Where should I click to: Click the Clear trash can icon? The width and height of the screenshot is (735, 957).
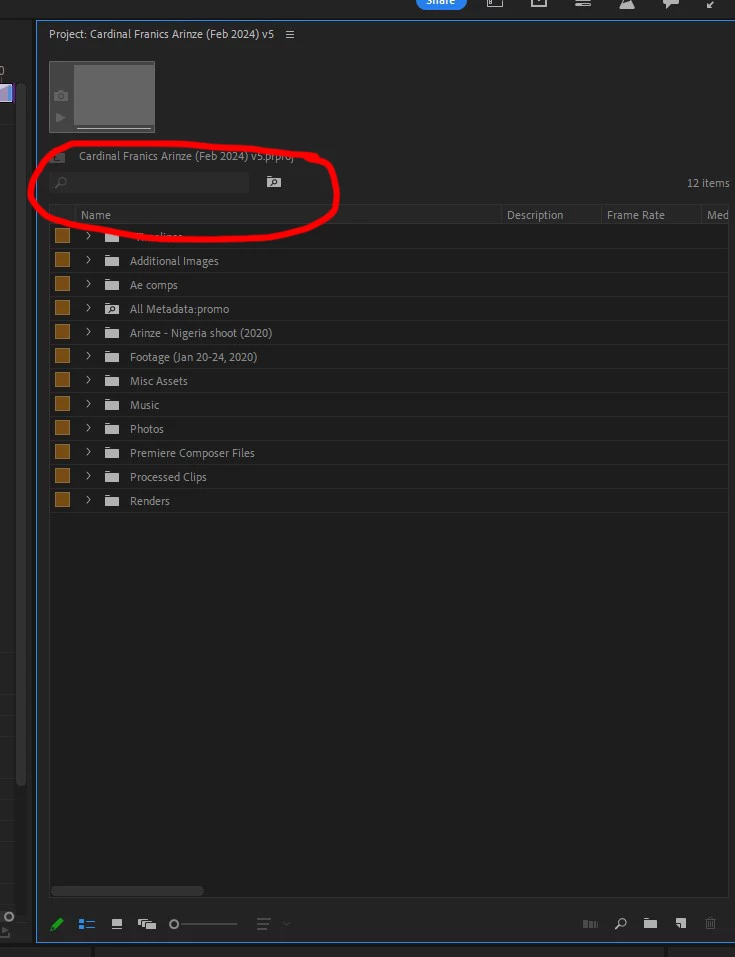(x=710, y=923)
